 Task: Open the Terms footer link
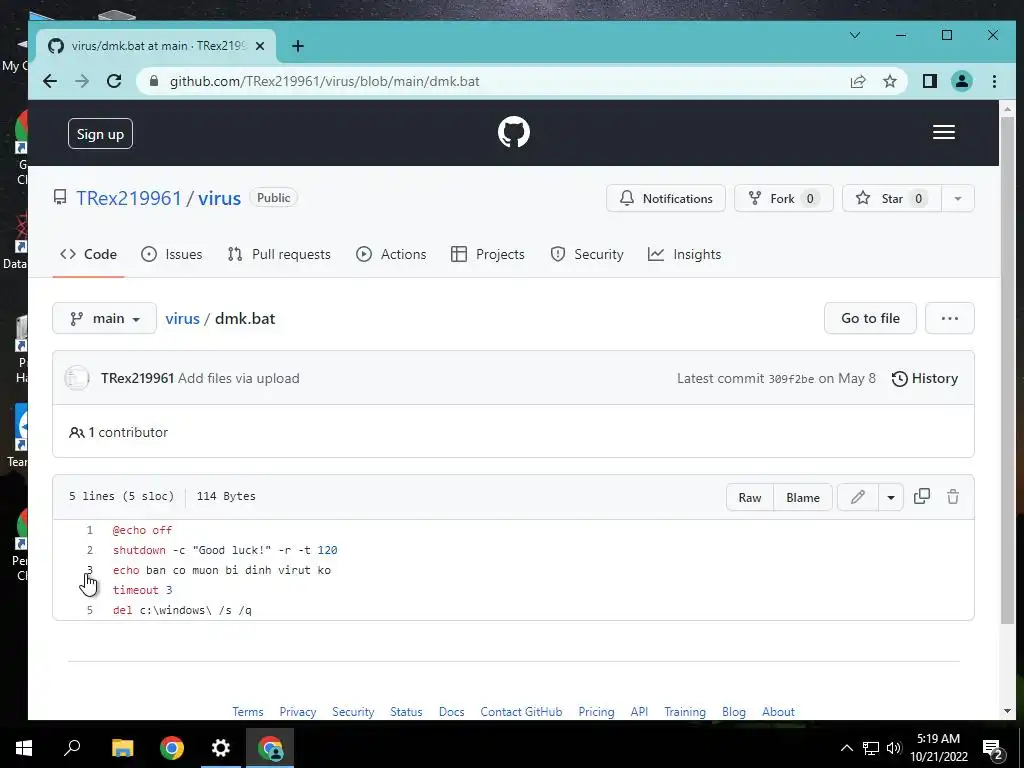[248, 711]
